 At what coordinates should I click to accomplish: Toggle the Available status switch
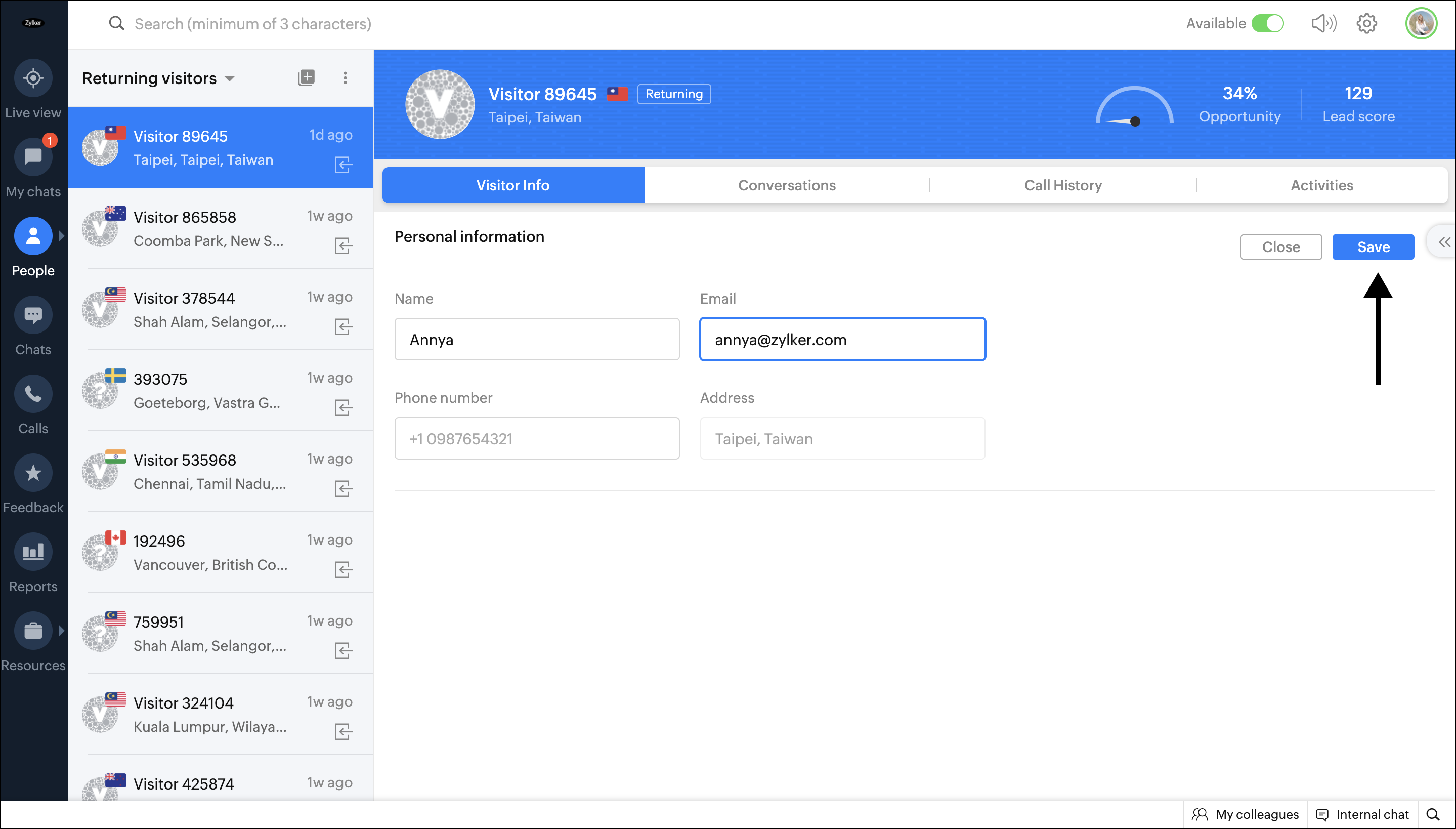click(x=1268, y=23)
